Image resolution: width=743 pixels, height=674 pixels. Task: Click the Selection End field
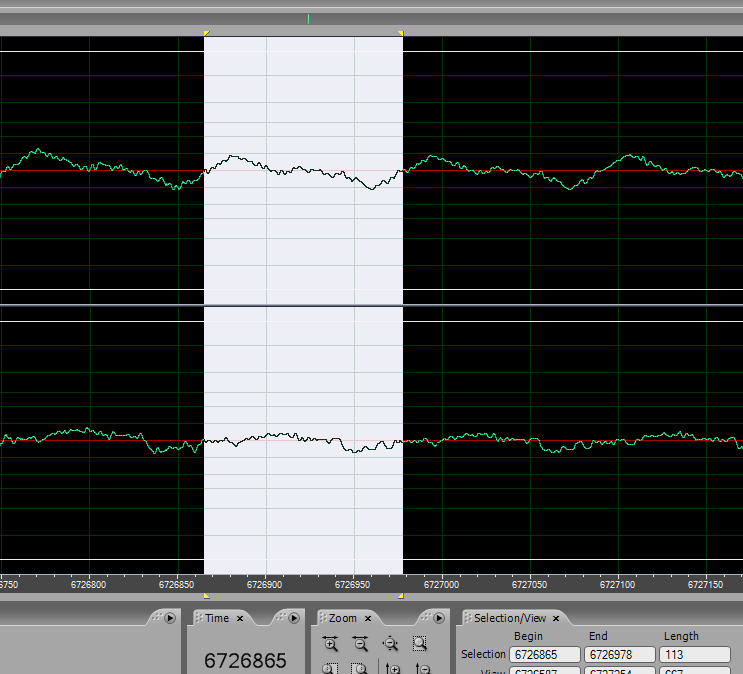click(621, 654)
